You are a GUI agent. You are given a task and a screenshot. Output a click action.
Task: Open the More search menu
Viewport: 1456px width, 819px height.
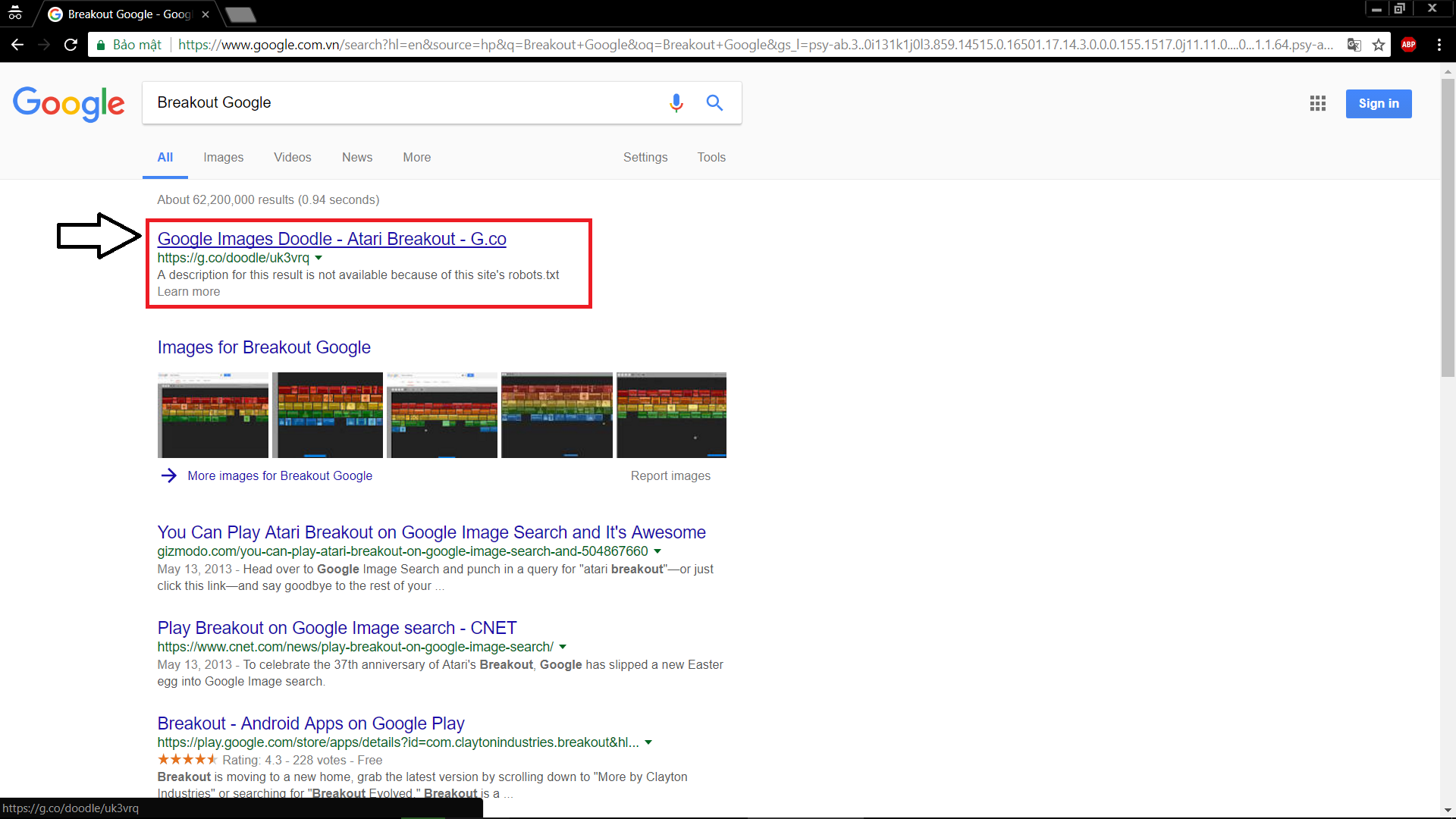pos(416,157)
